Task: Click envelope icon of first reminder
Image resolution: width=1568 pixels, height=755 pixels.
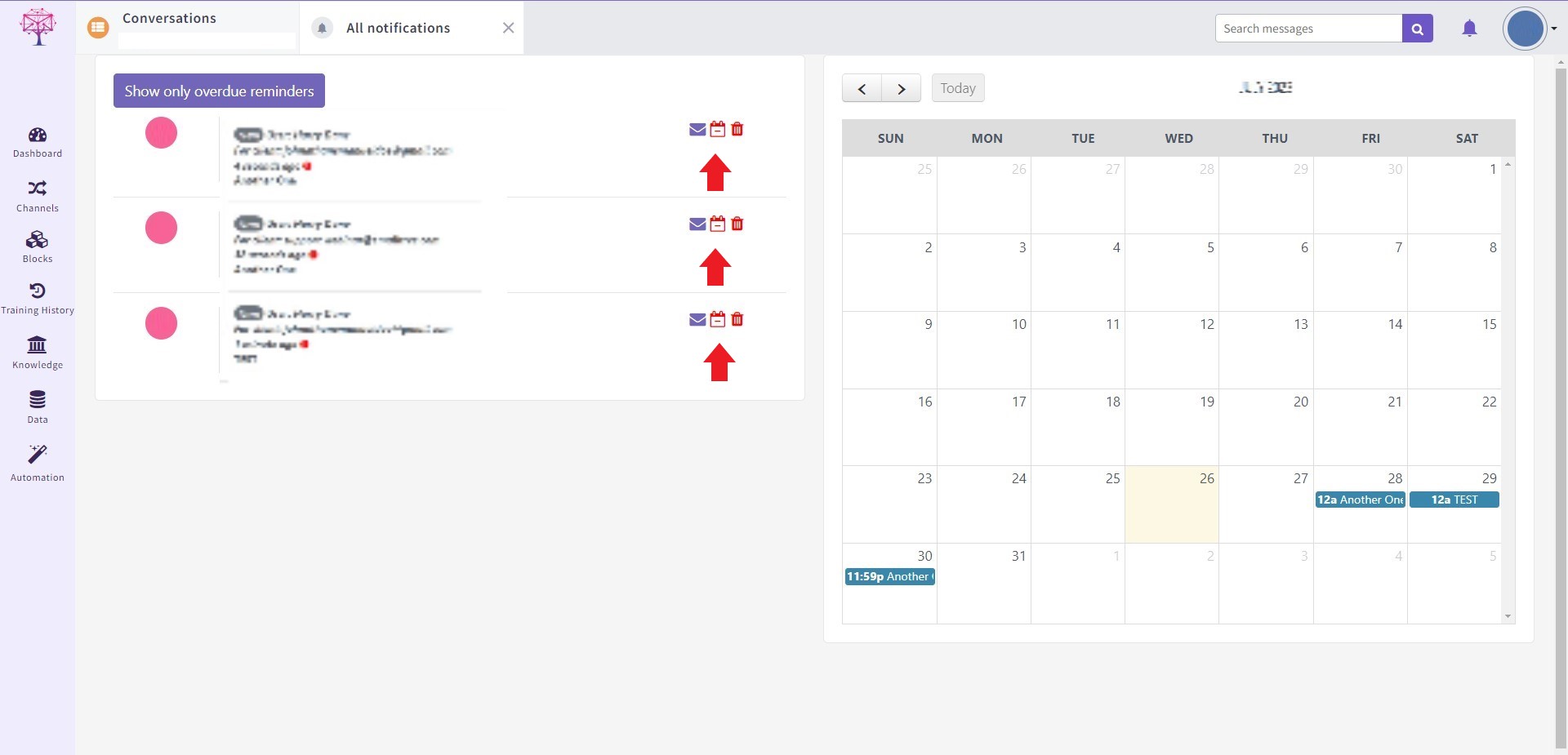Action: point(697,129)
